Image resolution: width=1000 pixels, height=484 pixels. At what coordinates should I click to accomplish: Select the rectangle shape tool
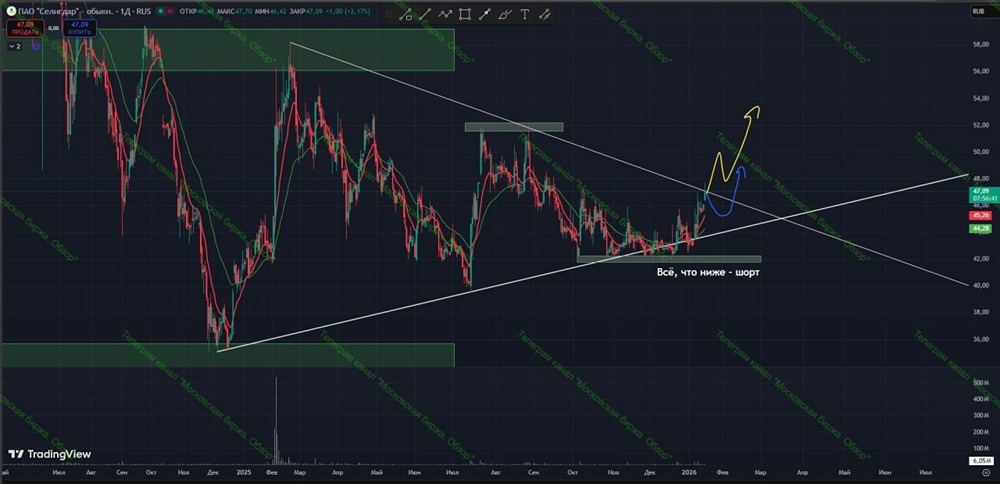click(x=465, y=14)
